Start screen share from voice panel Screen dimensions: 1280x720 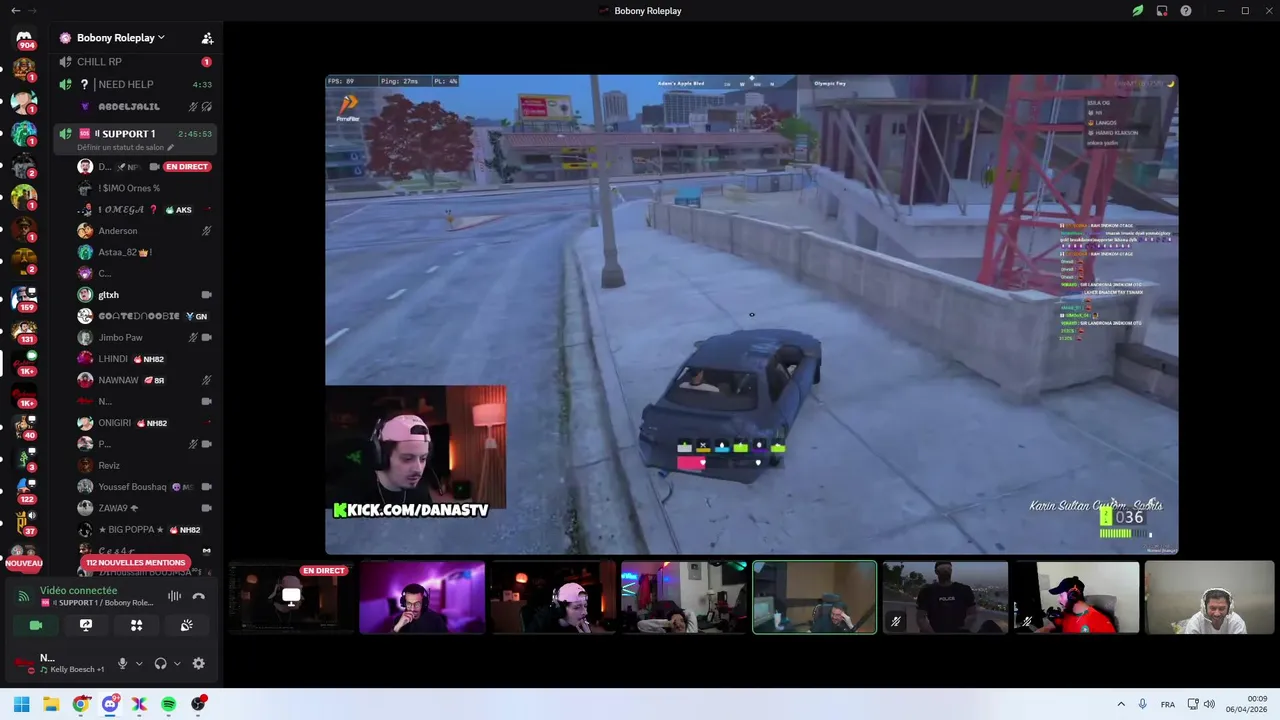coord(86,625)
